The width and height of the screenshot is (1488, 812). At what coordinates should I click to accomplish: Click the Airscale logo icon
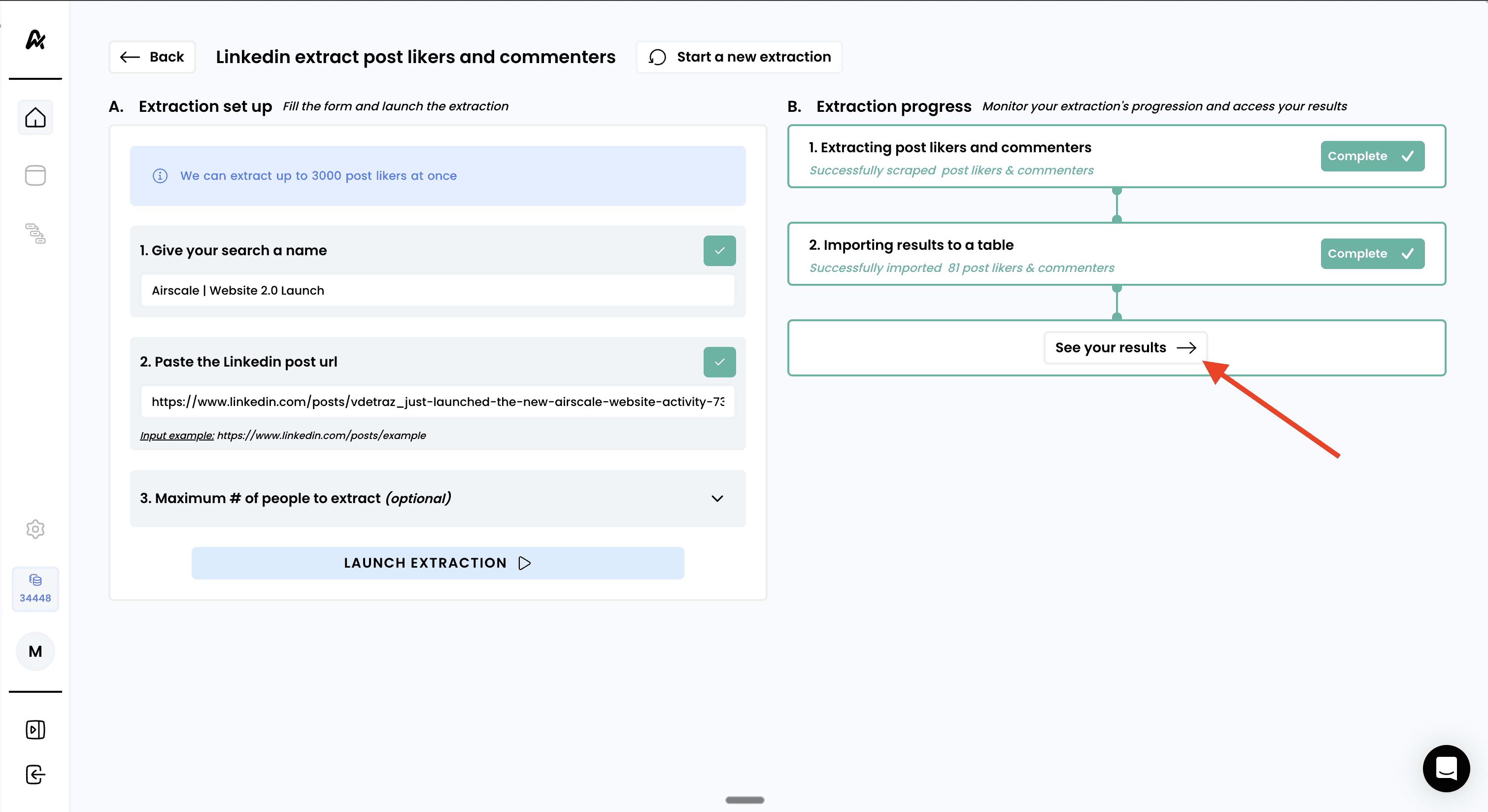35,40
